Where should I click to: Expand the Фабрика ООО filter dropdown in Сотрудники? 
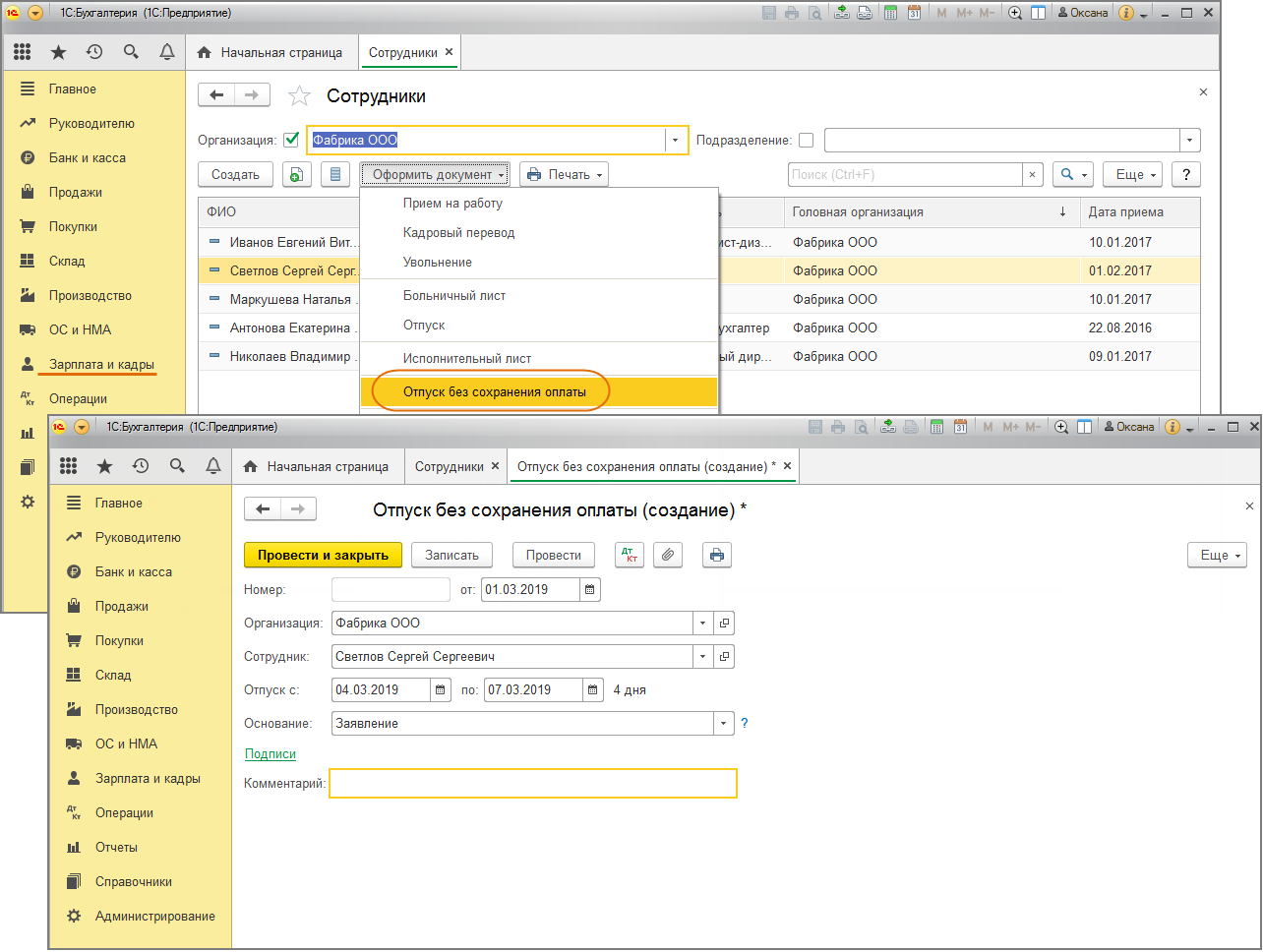click(x=675, y=140)
